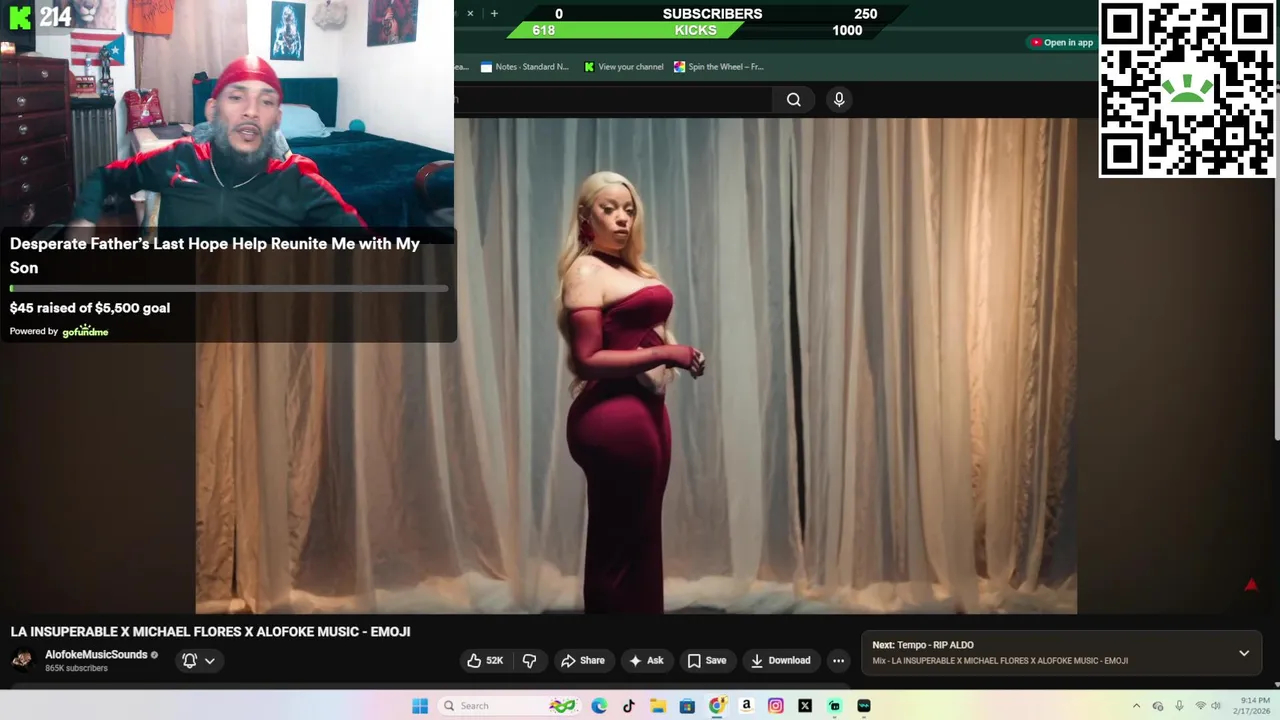Open Instagram from the taskbar
The height and width of the screenshot is (720, 1280).
click(776, 706)
